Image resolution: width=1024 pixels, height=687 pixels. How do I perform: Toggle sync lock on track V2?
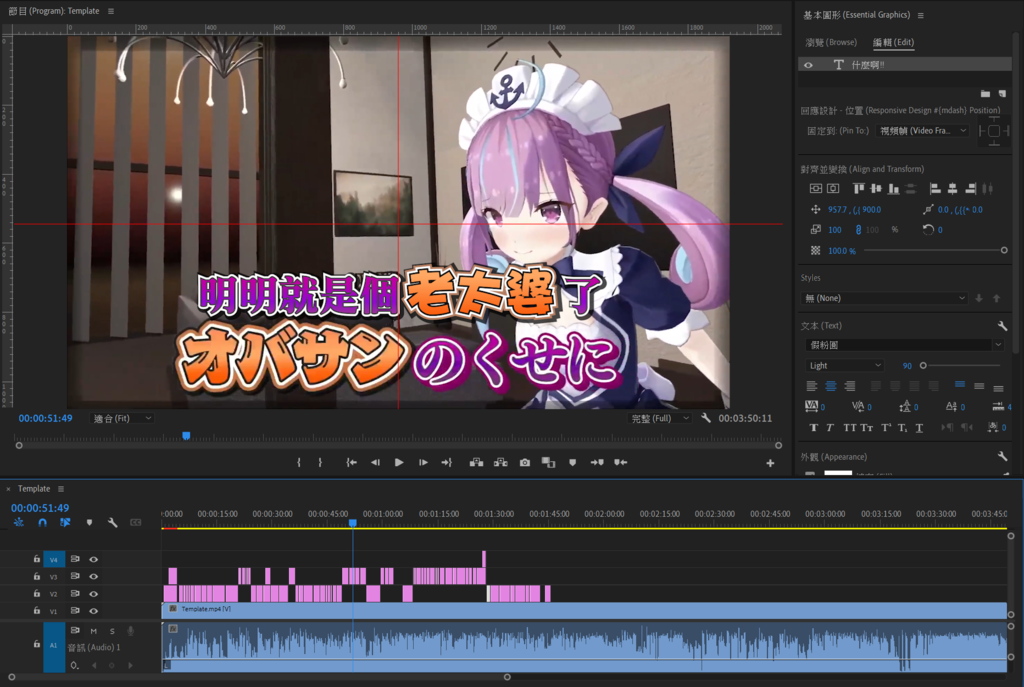75,594
